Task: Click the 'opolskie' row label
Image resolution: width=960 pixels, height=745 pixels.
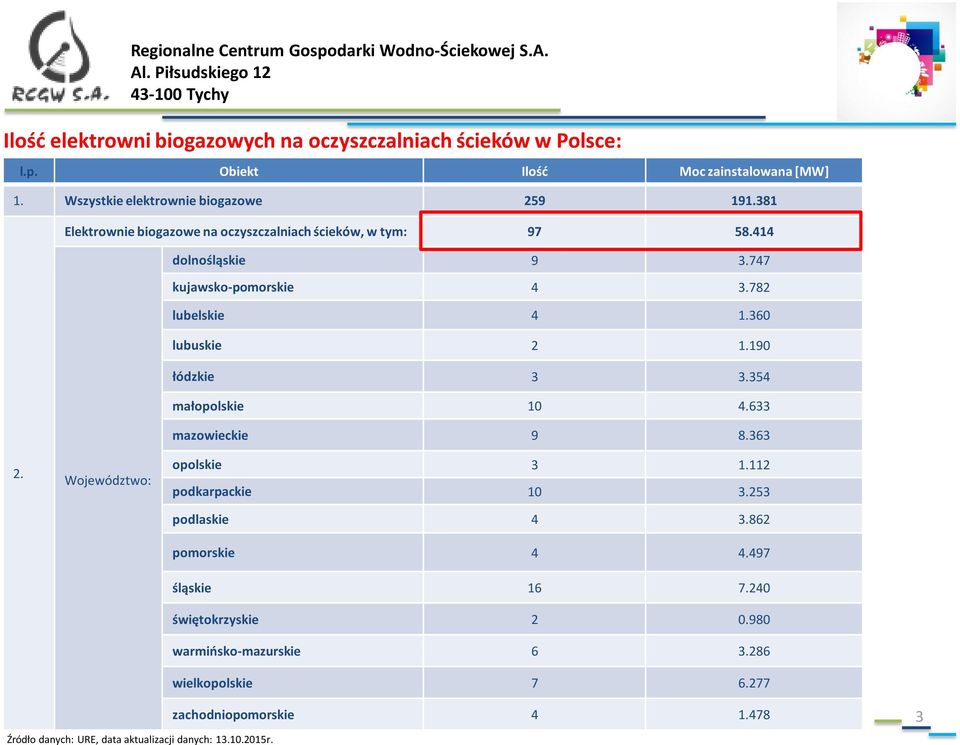Action: point(197,465)
